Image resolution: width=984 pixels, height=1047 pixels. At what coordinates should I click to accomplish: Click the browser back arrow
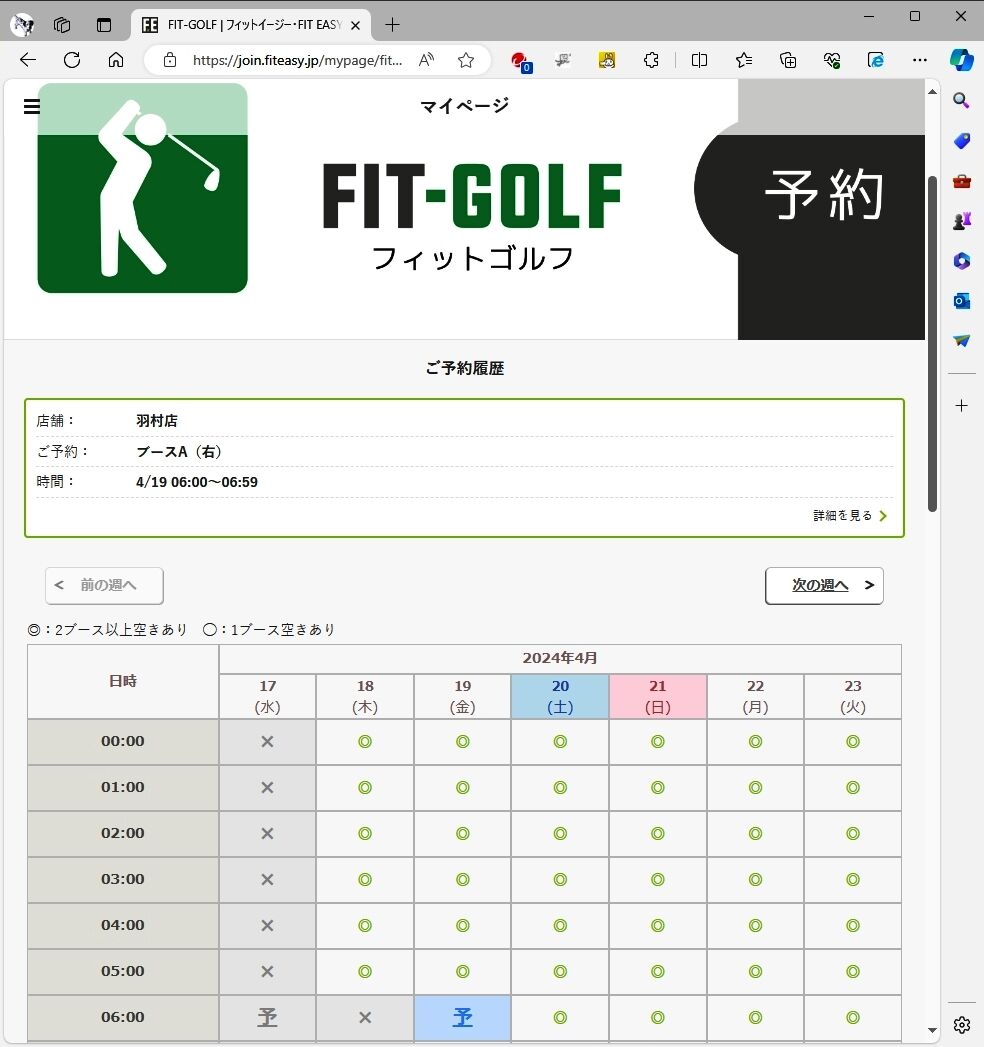[x=27, y=60]
